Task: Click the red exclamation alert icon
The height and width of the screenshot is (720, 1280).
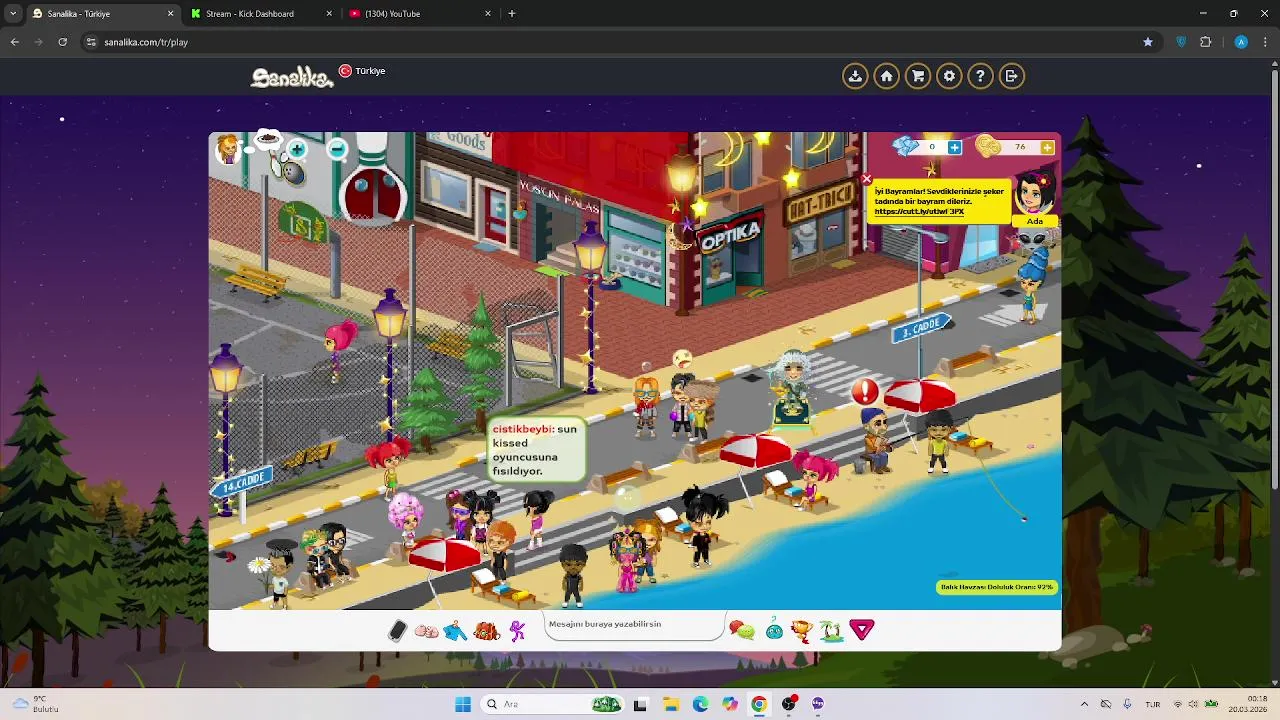Action: pos(865,392)
